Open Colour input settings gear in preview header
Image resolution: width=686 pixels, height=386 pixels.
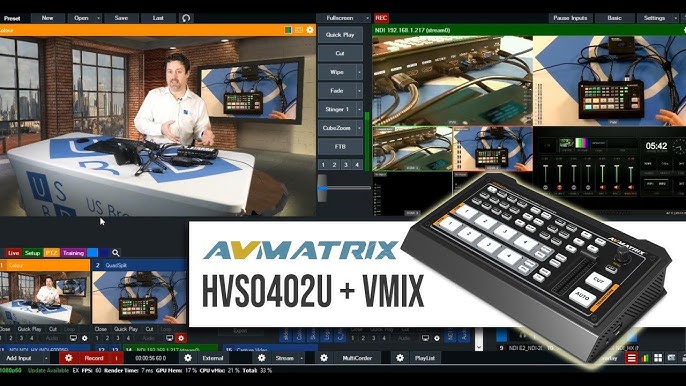pos(310,30)
